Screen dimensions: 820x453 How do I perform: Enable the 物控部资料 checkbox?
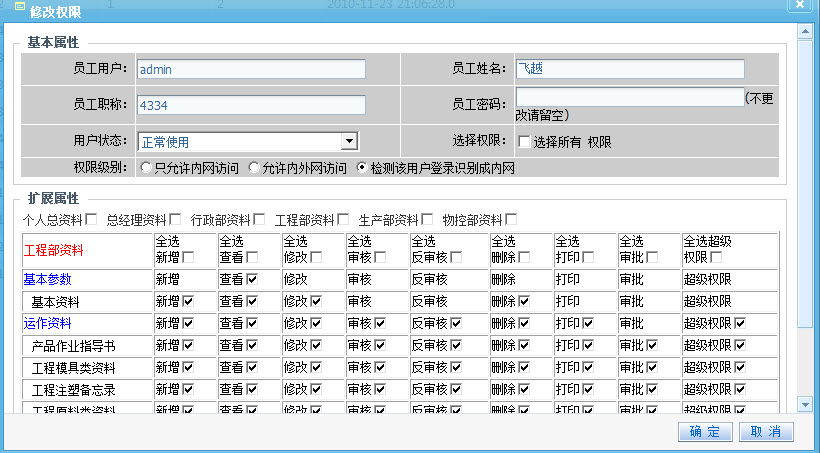(x=512, y=219)
